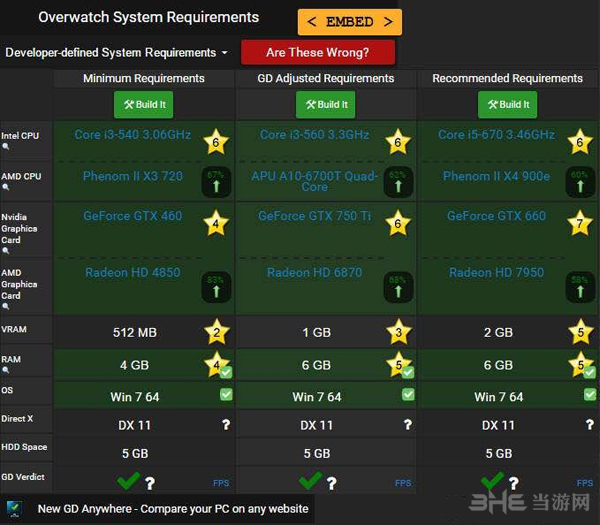Image resolution: width=600 pixels, height=525 pixels.
Task: Click magnifier icon under Nvidia Graphics Card
Action: click(5, 251)
